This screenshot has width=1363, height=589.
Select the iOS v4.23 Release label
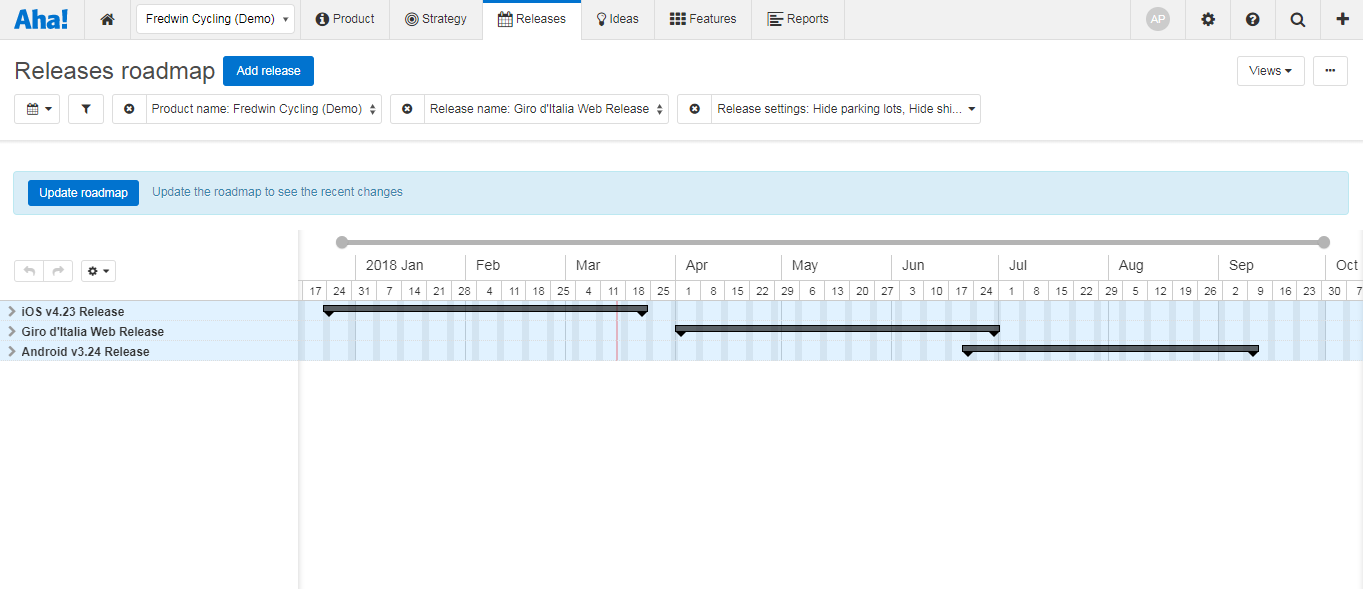tap(73, 312)
